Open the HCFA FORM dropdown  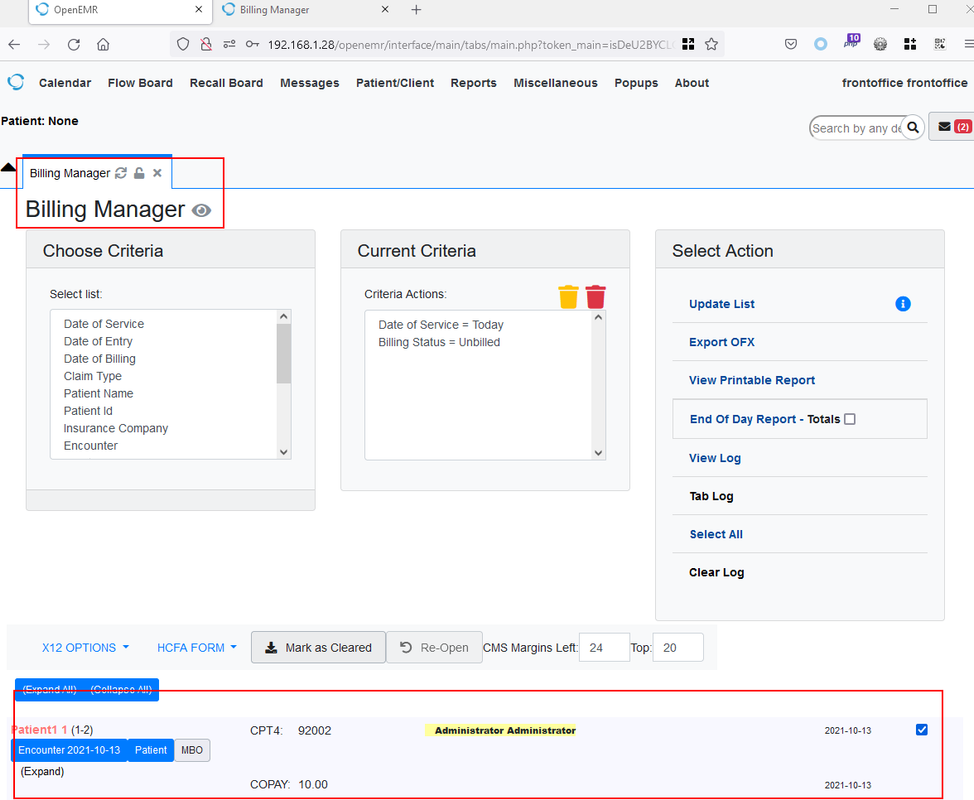(196, 647)
